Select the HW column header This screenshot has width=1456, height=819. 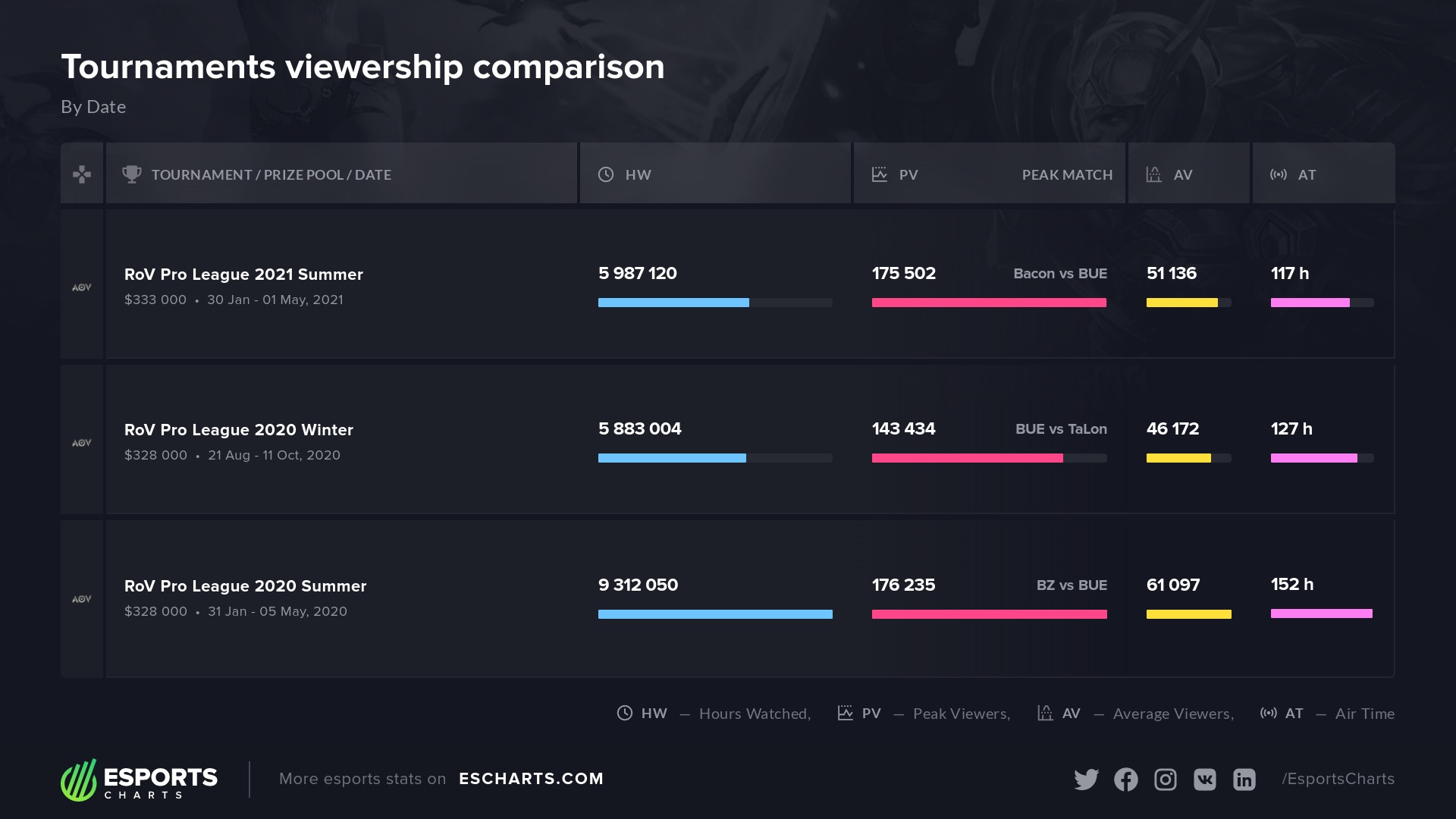pos(638,175)
